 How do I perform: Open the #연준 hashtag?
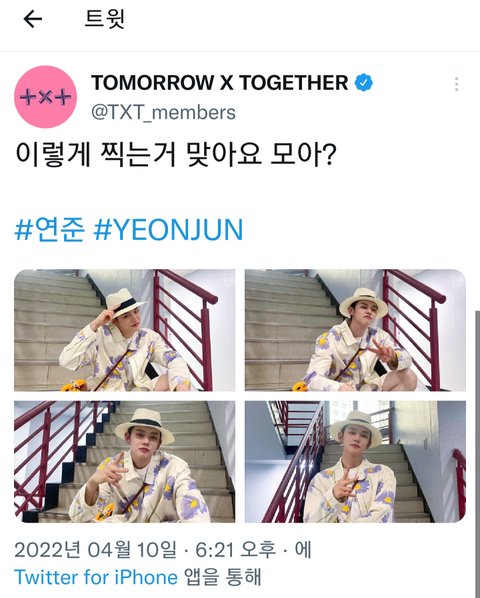(50, 230)
